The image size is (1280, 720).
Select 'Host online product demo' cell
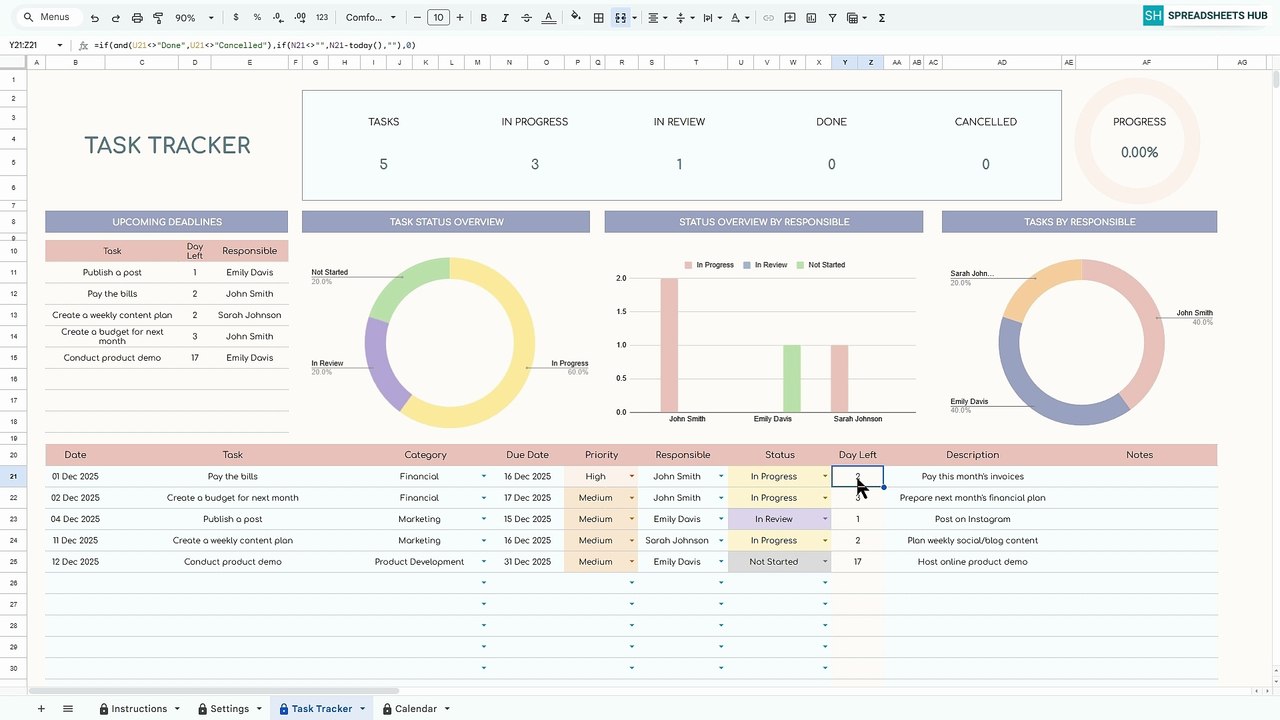(972, 562)
